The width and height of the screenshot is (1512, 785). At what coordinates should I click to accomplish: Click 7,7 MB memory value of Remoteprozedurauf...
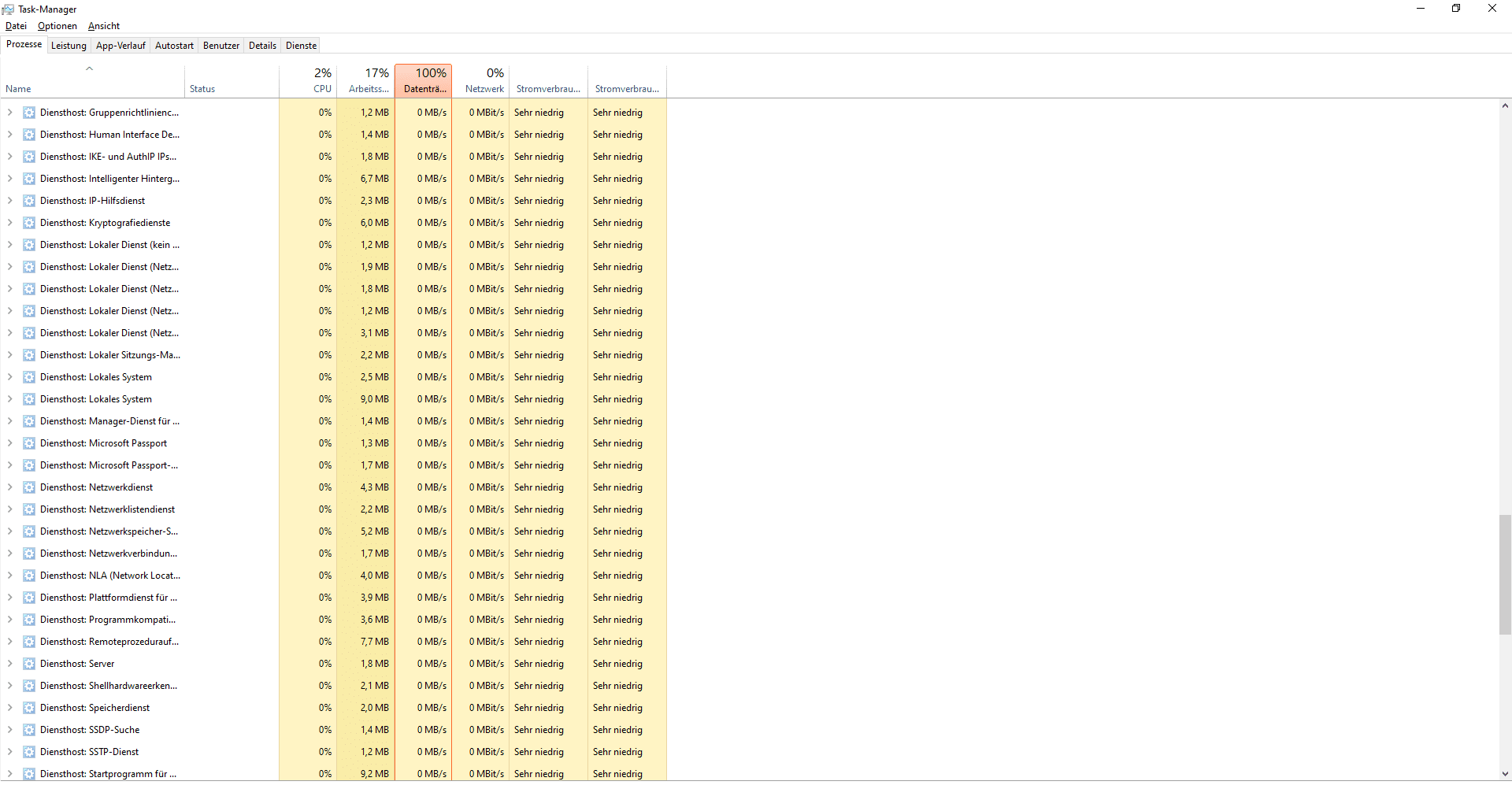(x=375, y=642)
